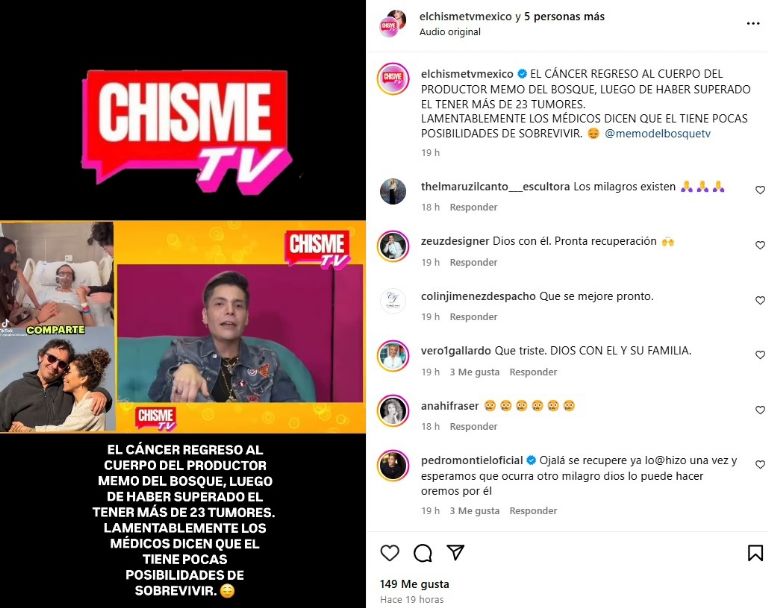The image size is (768, 608).
Task: Like pedromontieloficial's comment with heart
Action: point(760,464)
